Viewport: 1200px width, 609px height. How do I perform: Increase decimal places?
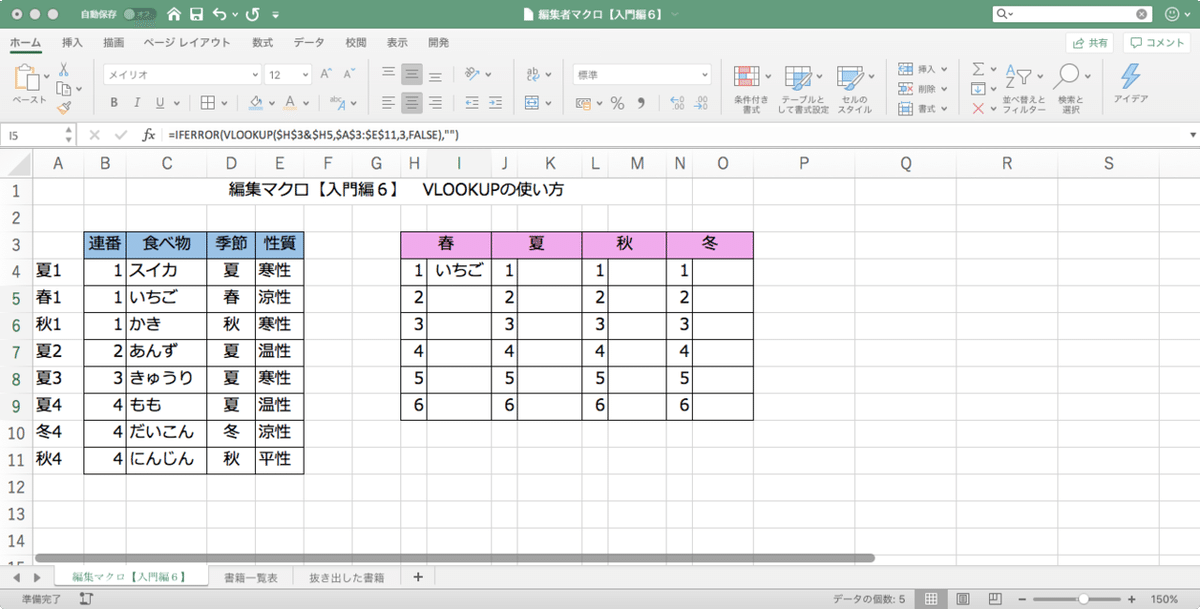pyautogui.click(x=677, y=102)
